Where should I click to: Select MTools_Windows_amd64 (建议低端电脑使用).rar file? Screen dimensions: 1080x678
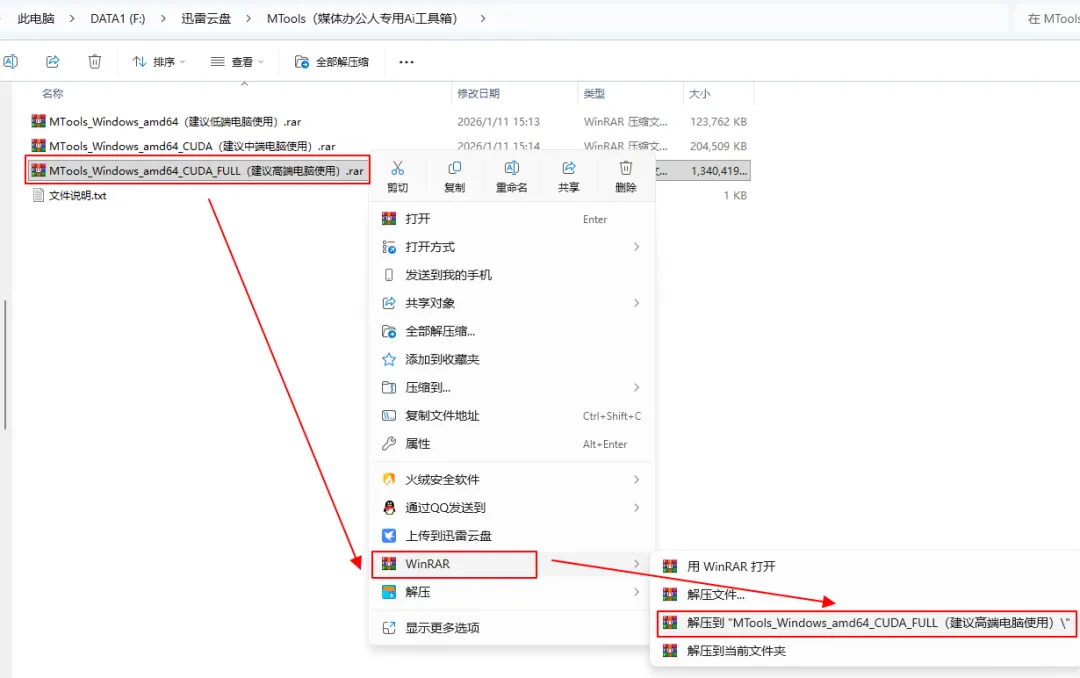pyautogui.click(x=166, y=122)
